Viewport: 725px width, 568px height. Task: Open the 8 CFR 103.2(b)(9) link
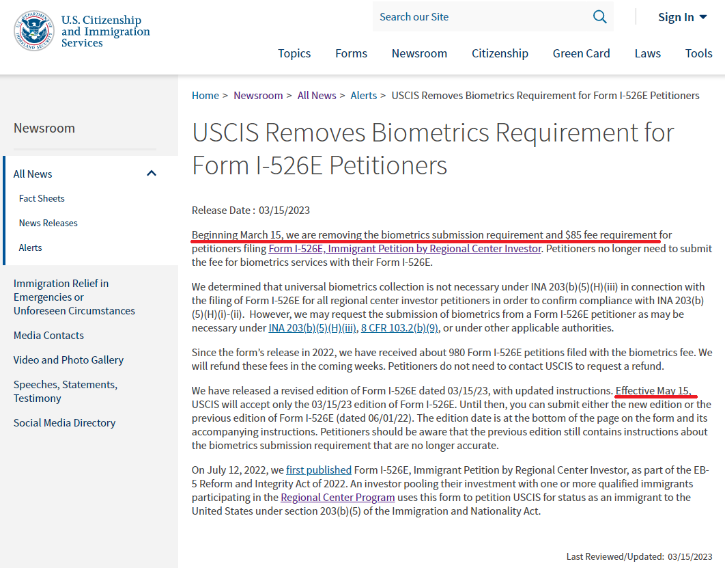[400, 328]
